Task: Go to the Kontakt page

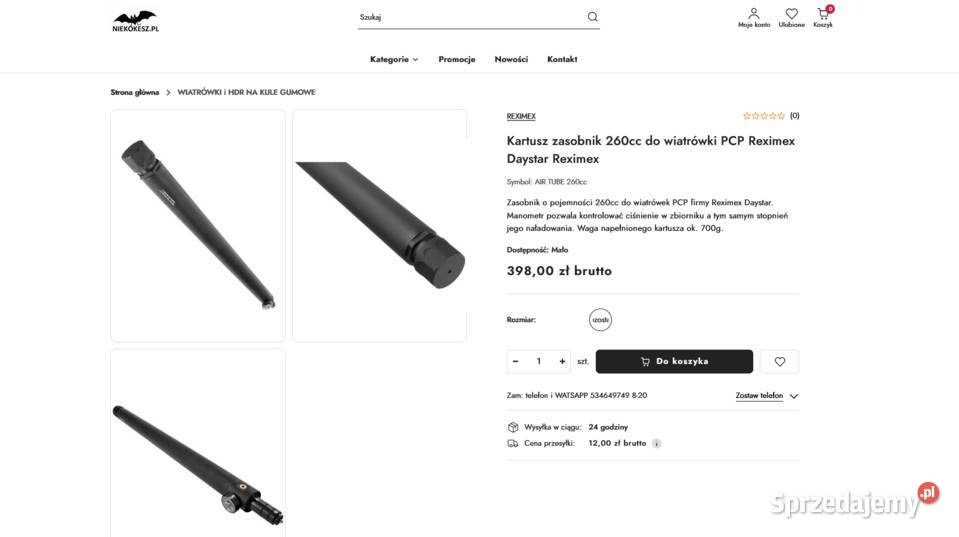Action: click(x=562, y=59)
